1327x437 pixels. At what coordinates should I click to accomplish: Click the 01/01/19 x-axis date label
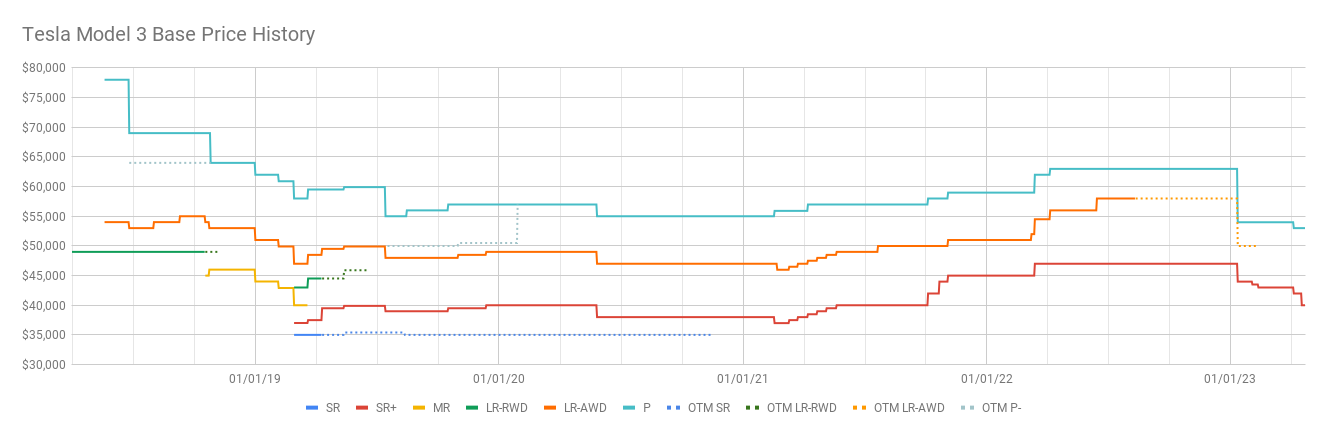[x=254, y=379]
